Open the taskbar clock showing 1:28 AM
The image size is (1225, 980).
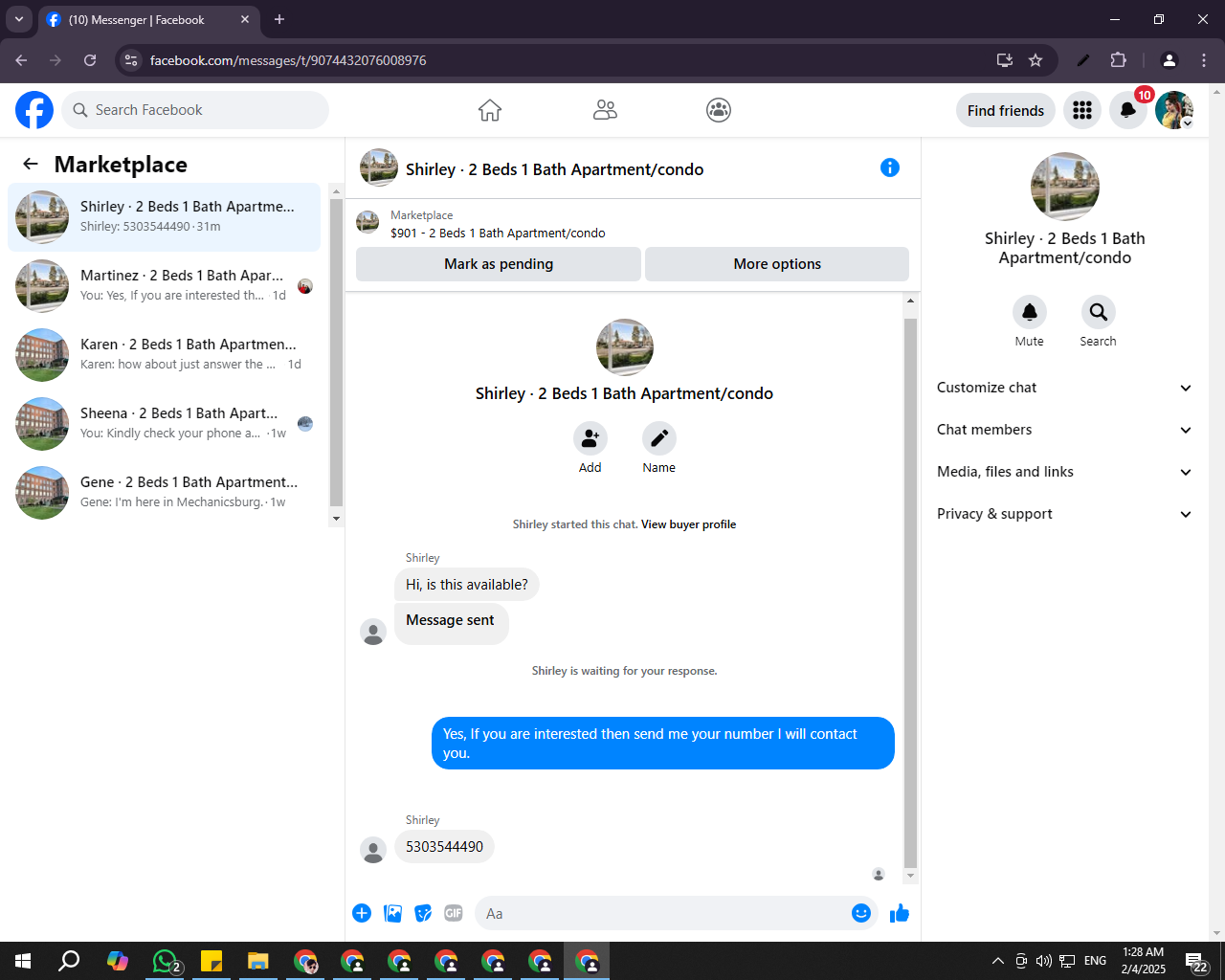(1144, 961)
